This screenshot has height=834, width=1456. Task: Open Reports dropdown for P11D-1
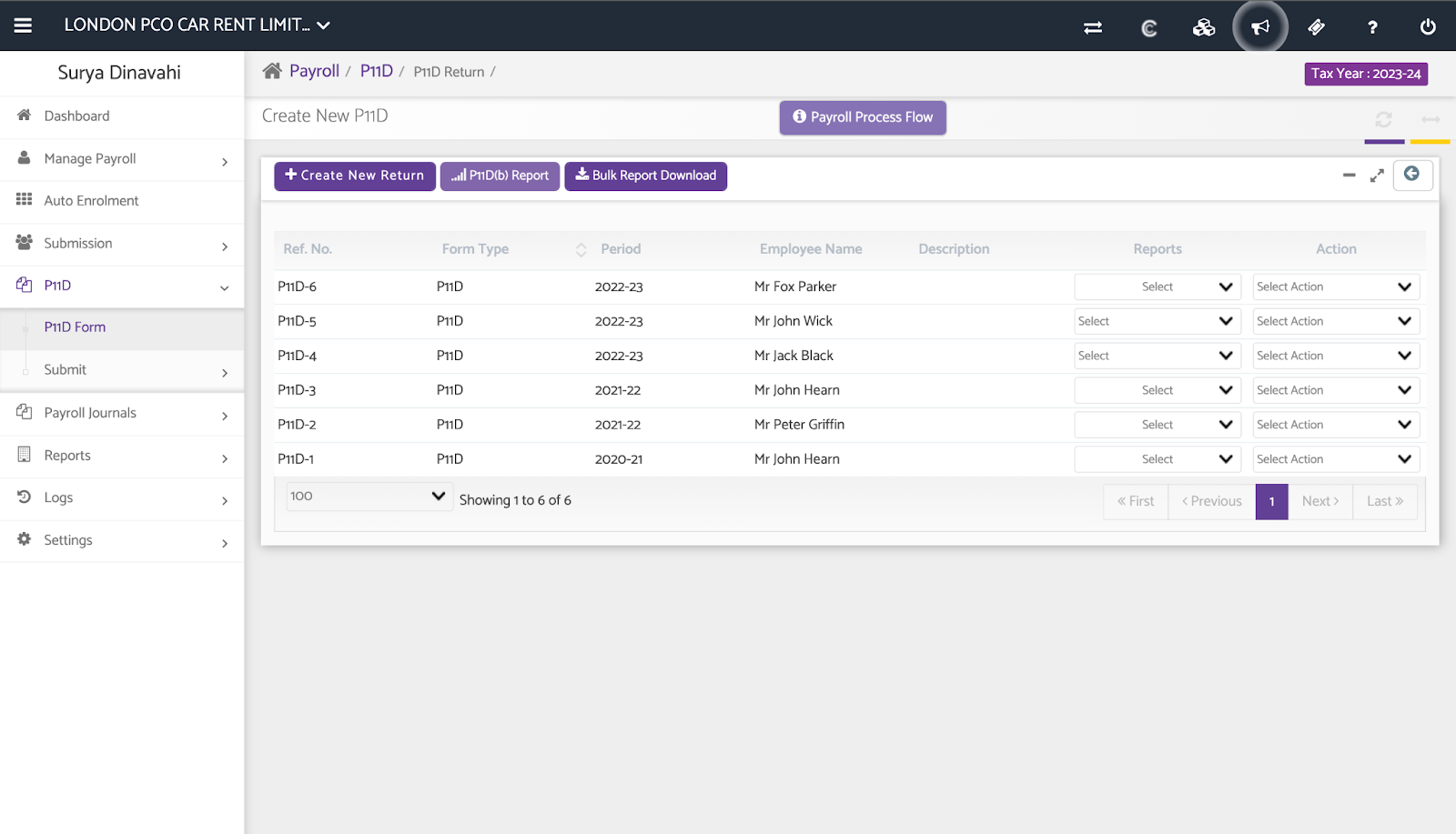[x=1158, y=459]
